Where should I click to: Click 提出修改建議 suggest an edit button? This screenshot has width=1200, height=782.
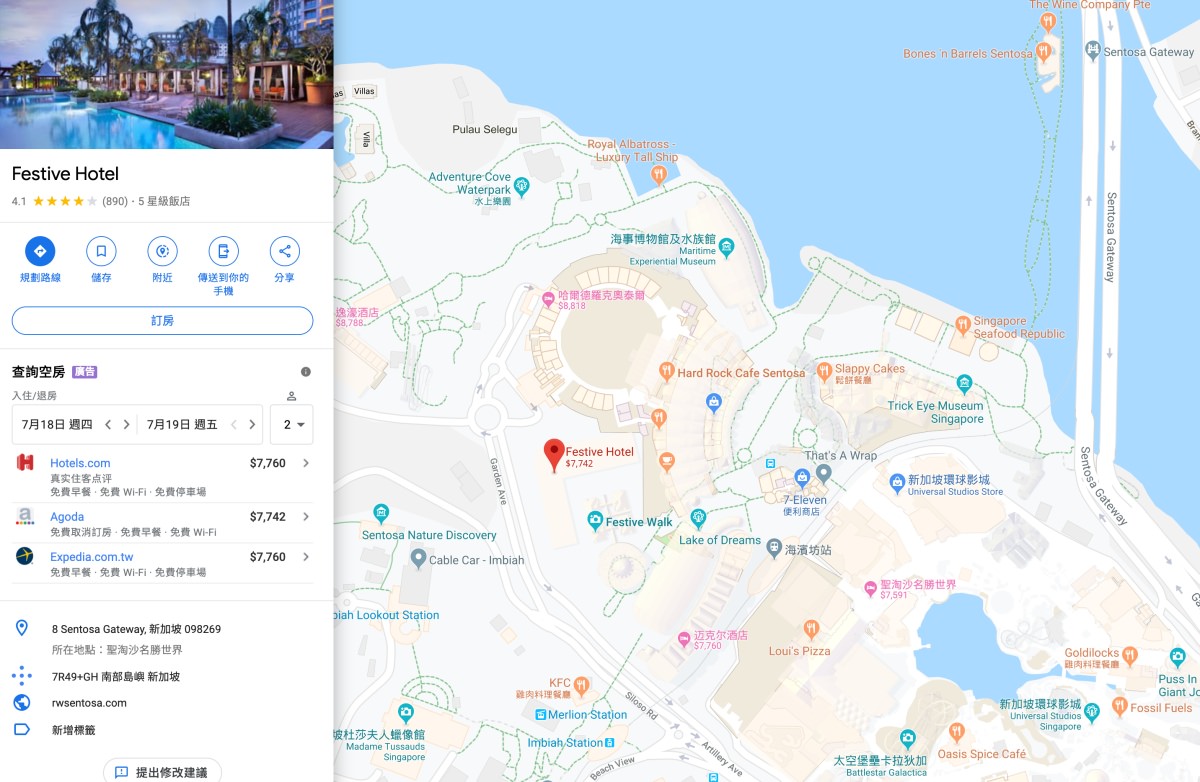coord(162,772)
